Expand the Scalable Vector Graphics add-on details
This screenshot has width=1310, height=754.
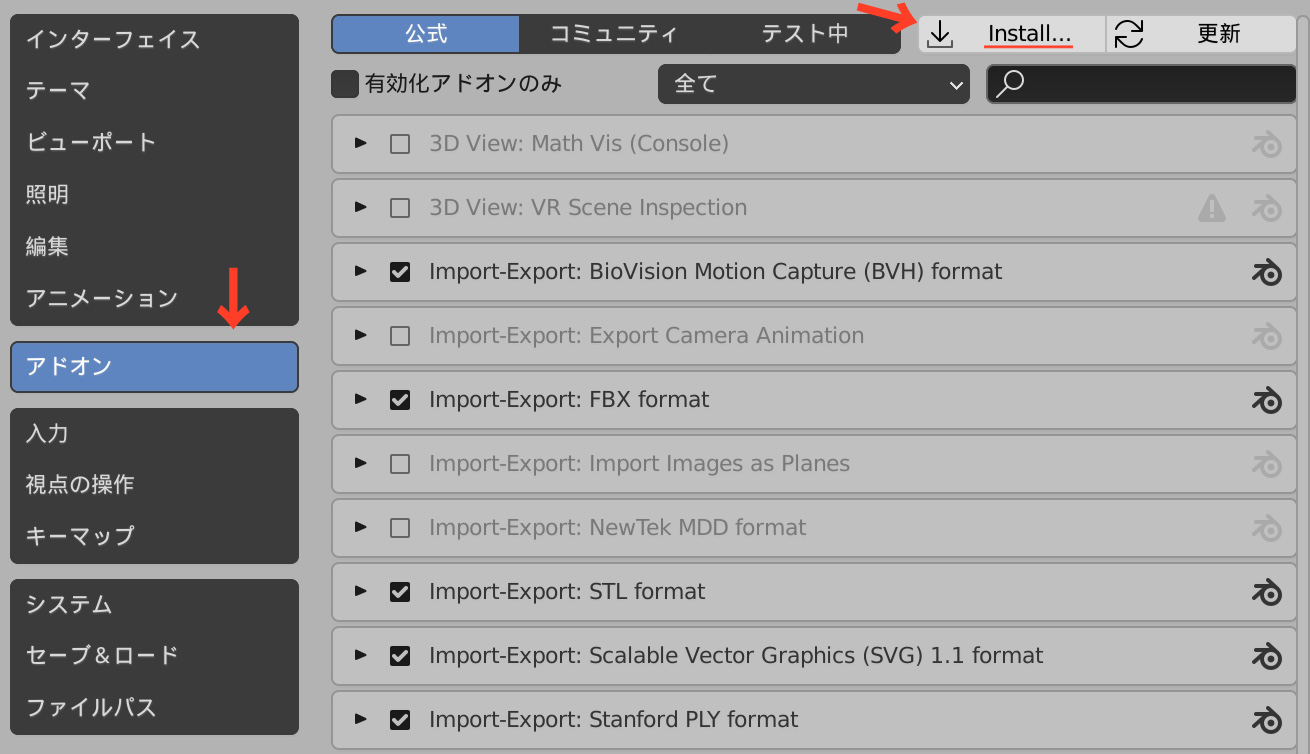[361, 656]
